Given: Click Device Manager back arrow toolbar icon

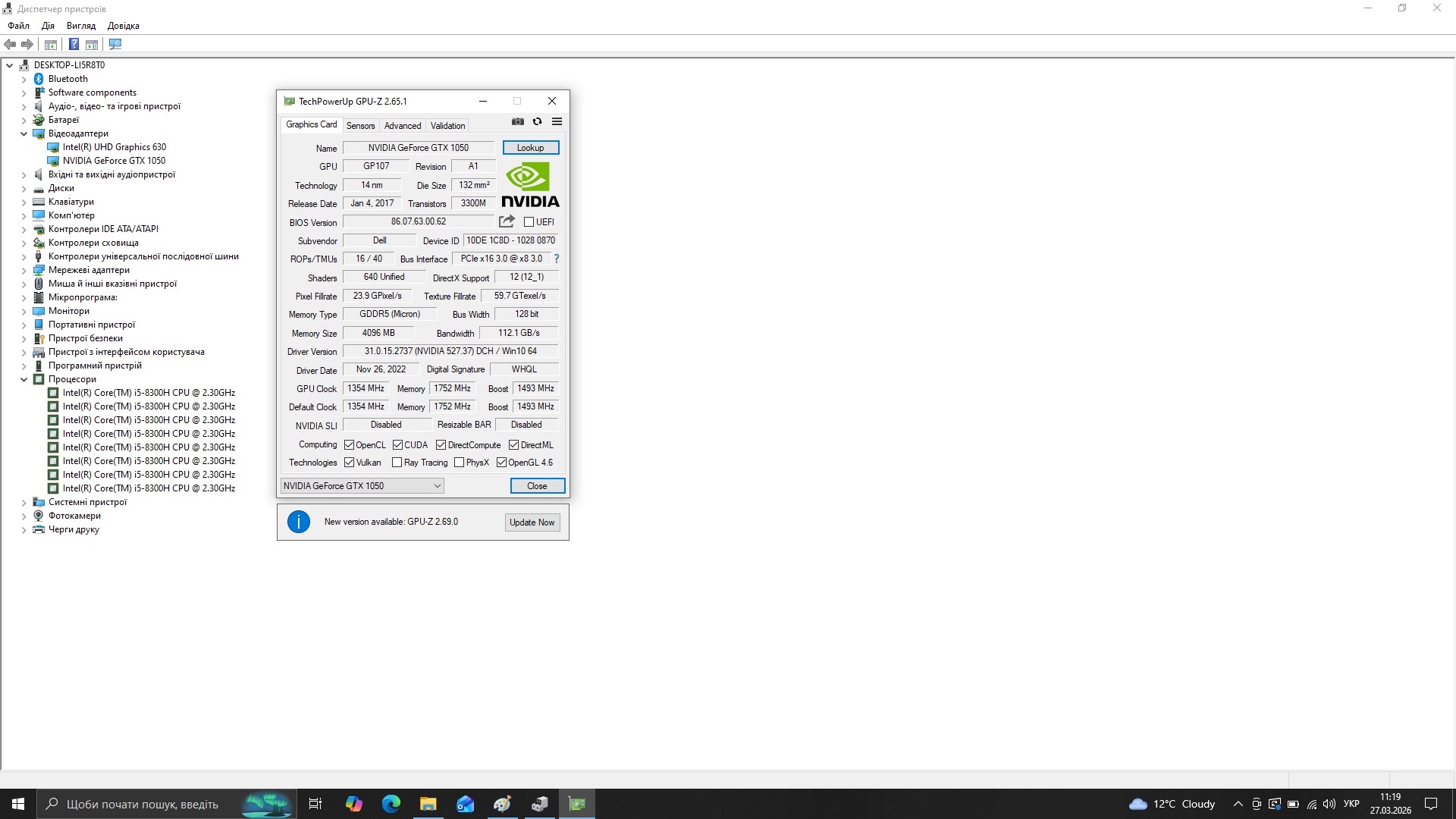Looking at the screenshot, I should tap(11, 44).
